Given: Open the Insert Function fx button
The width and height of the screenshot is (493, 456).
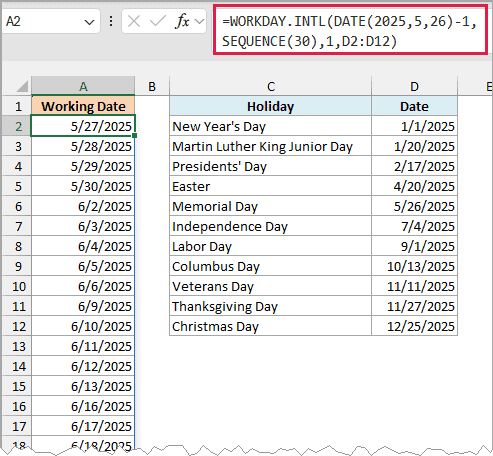Looking at the screenshot, I should tap(182, 22).
